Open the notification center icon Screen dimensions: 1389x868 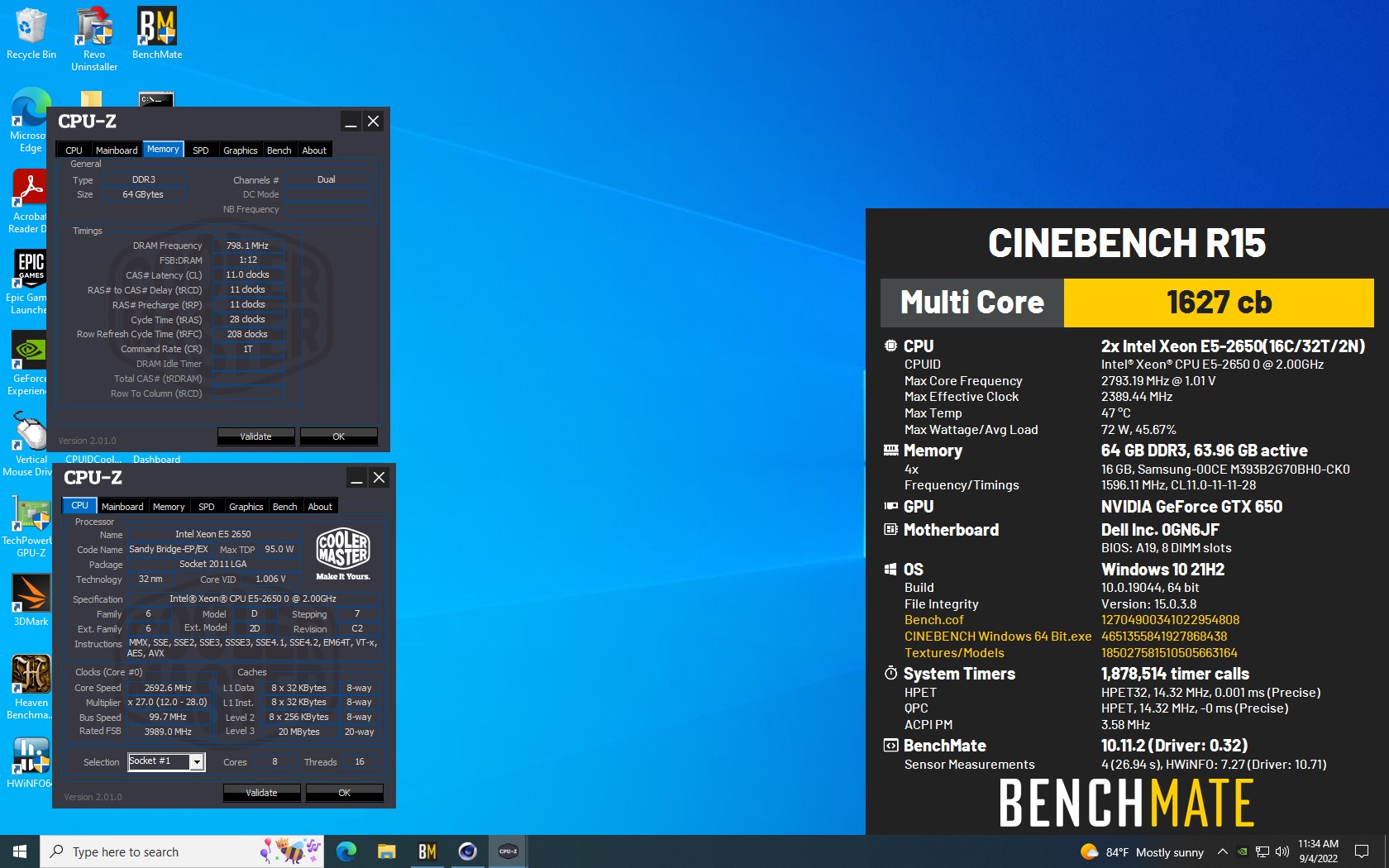tap(1361, 851)
